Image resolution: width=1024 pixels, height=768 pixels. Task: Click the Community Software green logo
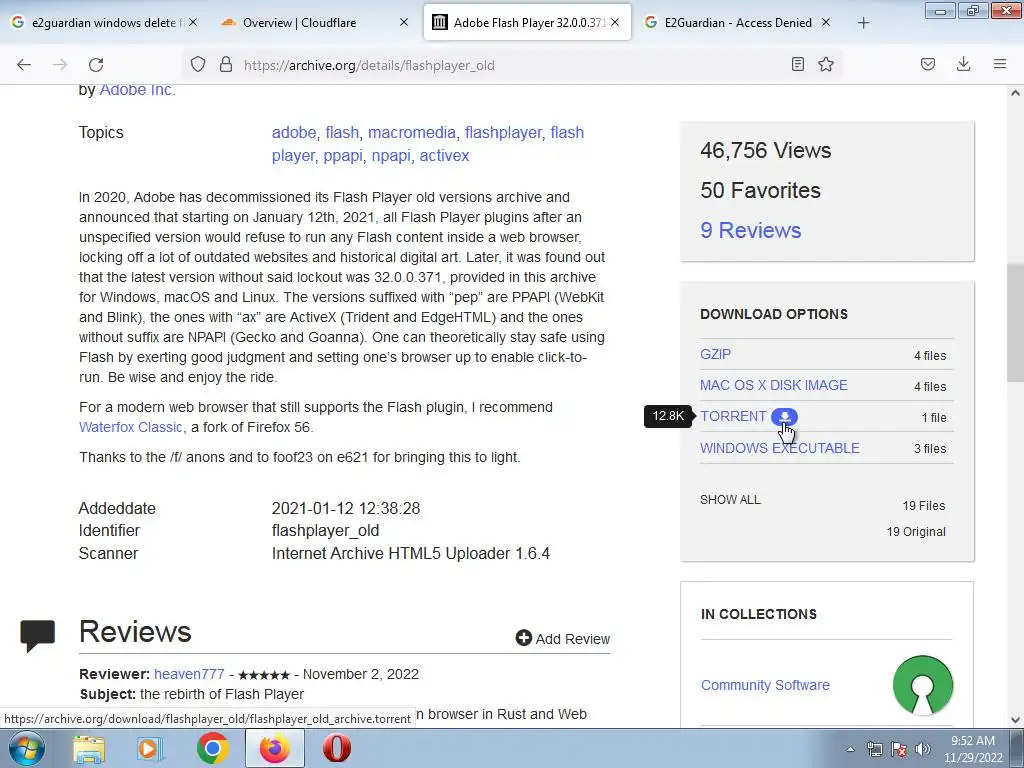click(x=923, y=685)
